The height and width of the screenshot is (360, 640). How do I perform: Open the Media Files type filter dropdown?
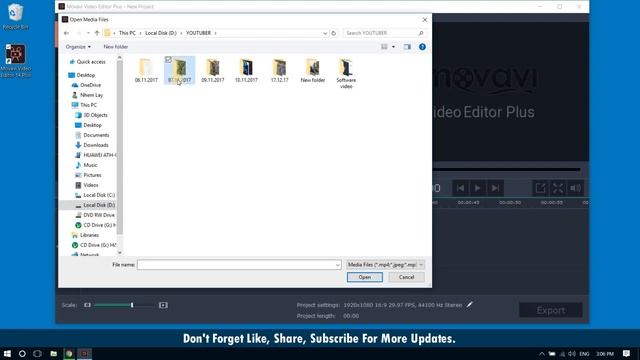385,265
